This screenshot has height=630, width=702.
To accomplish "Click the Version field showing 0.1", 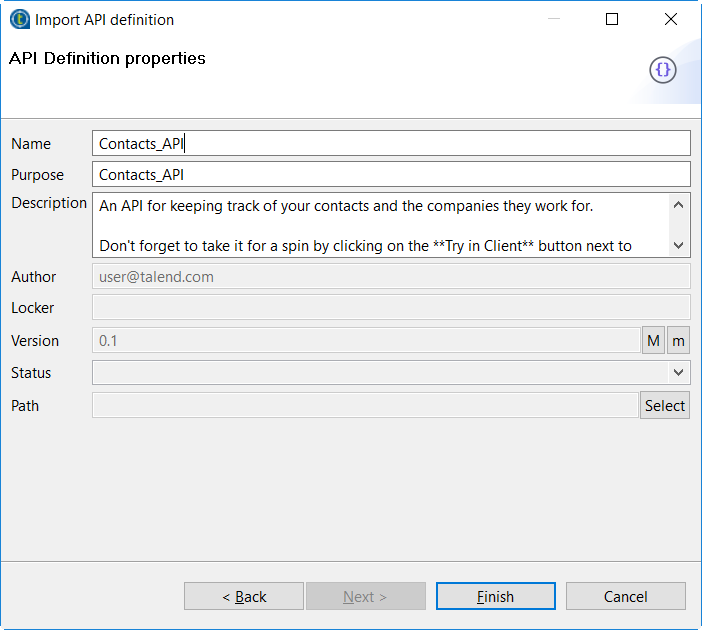I will [365, 341].
